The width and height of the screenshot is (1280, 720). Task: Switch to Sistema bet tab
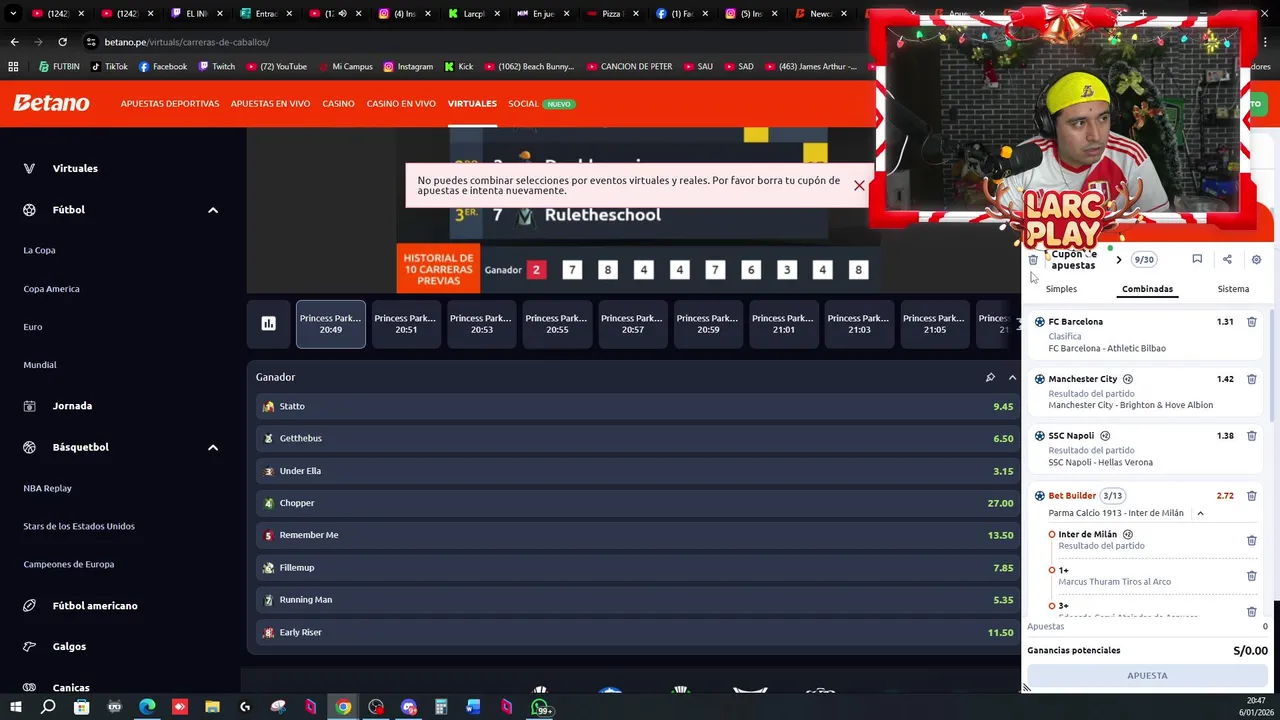[x=1233, y=289]
